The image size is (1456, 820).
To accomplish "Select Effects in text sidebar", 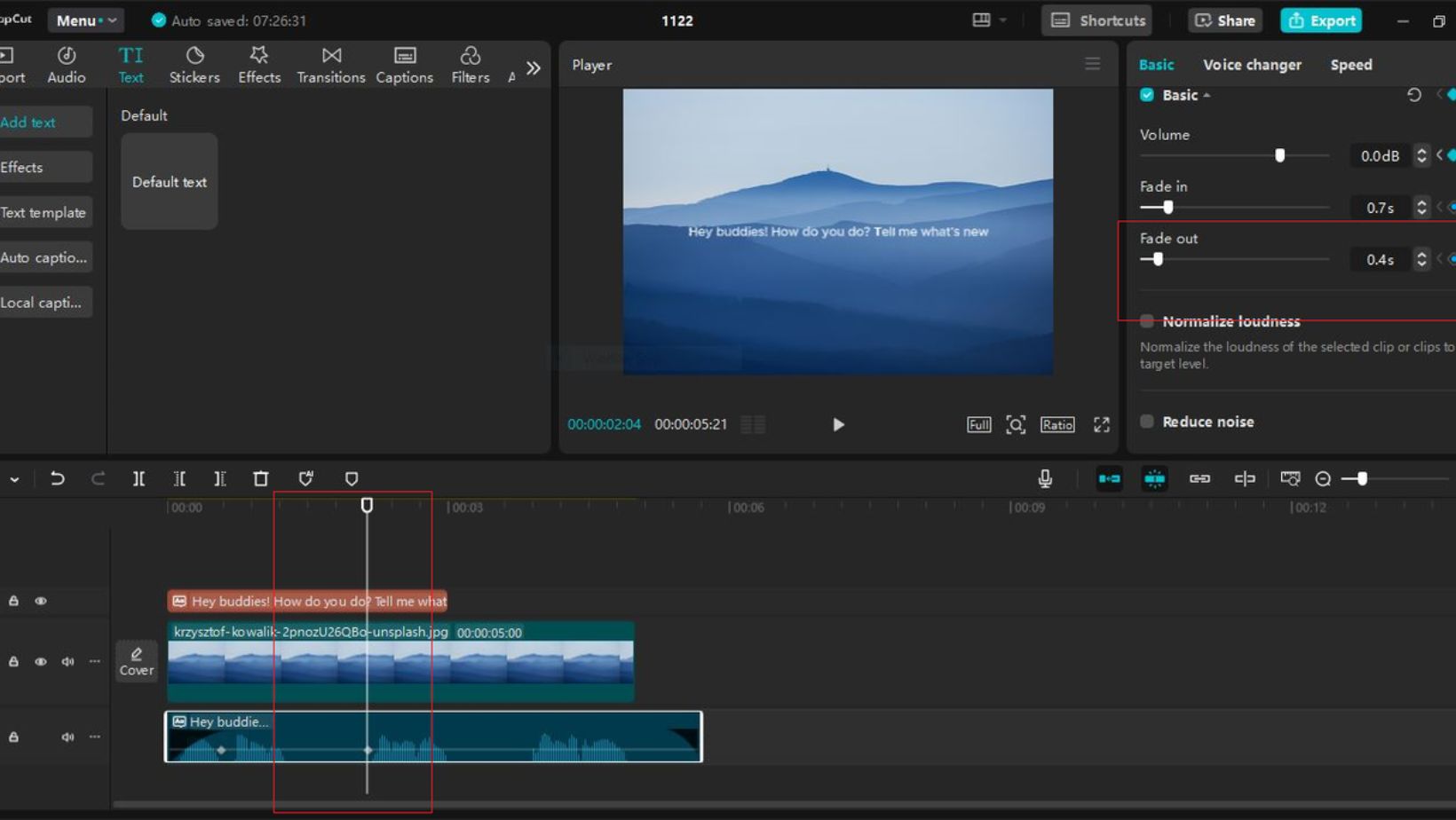I will pos(44,167).
